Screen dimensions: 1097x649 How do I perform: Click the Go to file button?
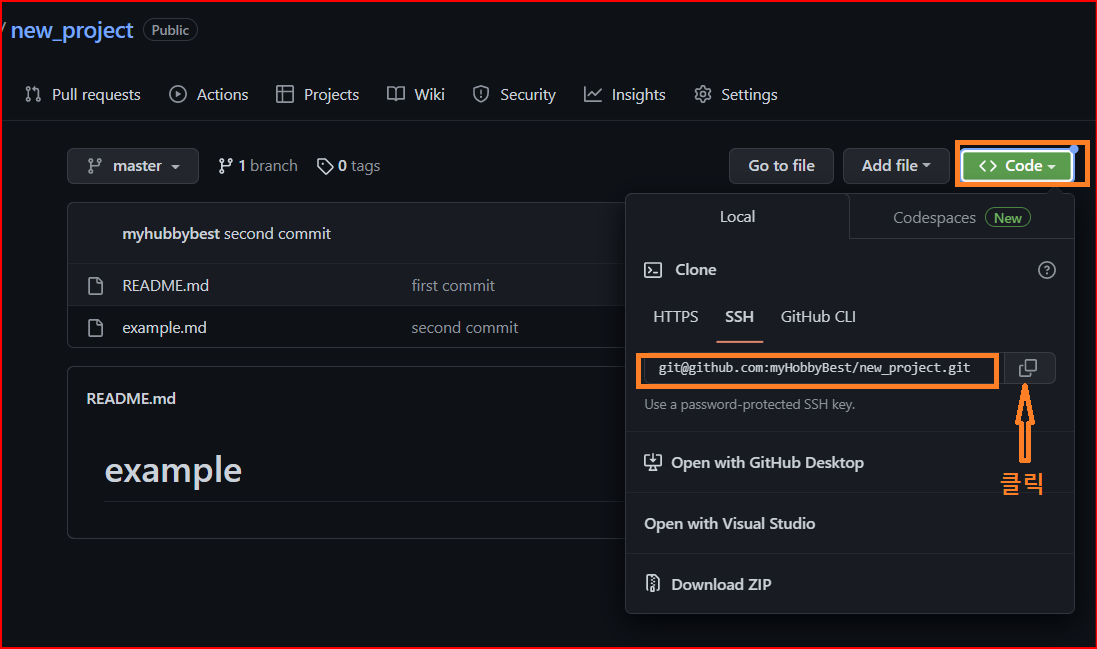pyautogui.click(x=781, y=166)
